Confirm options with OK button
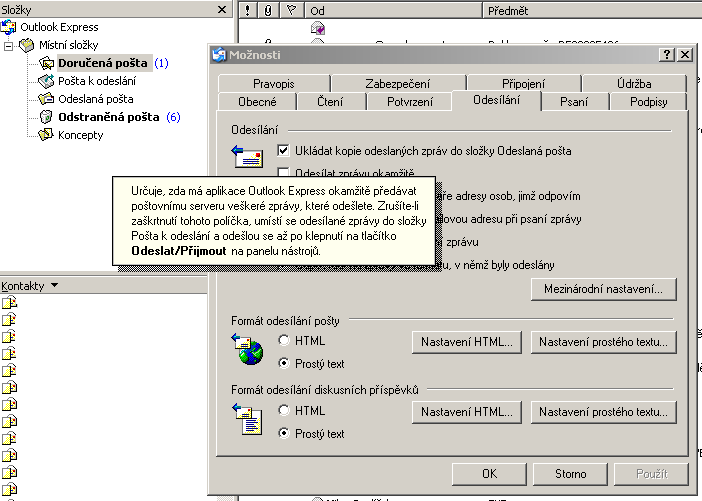 [x=489, y=474]
